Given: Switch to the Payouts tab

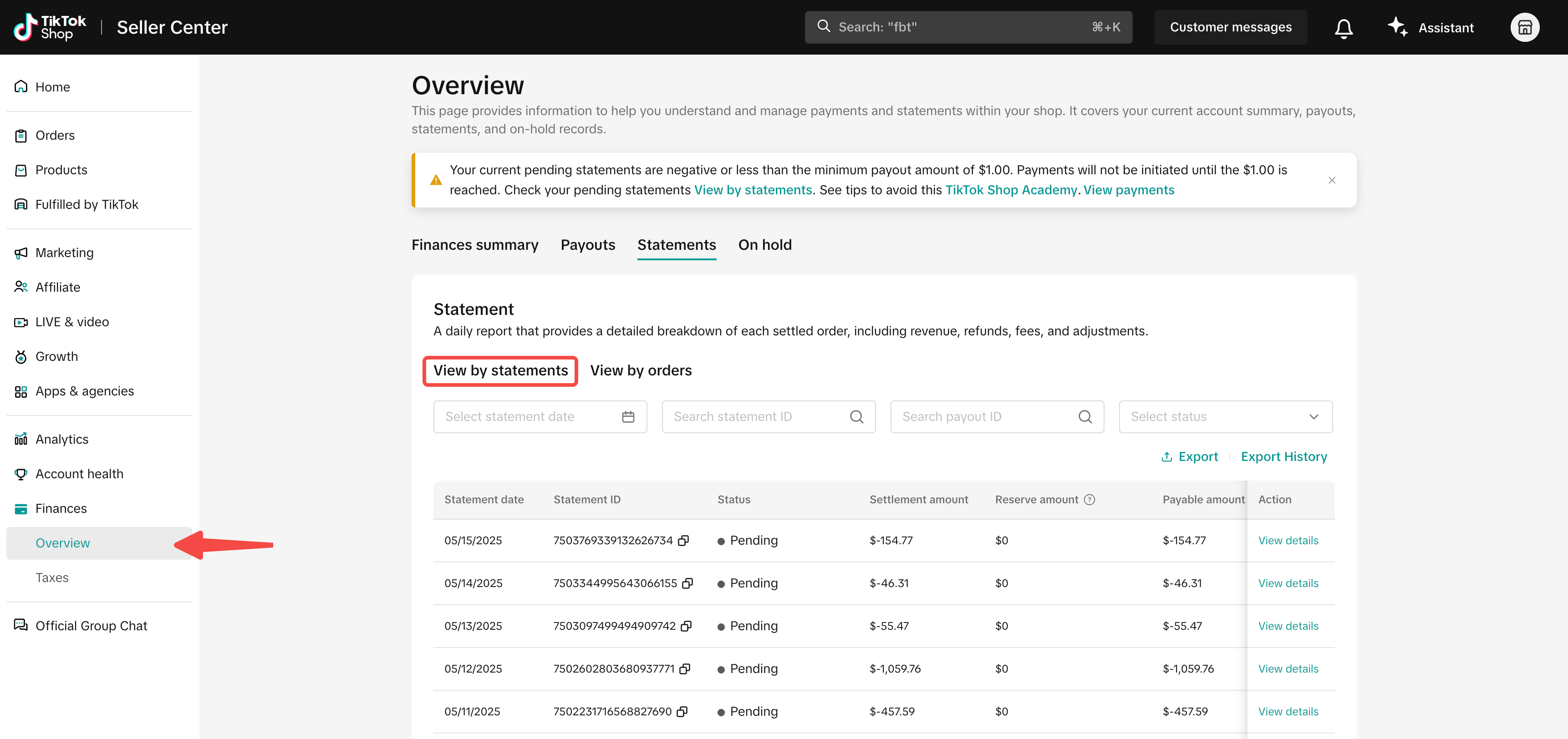Looking at the screenshot, I should 587,245.
